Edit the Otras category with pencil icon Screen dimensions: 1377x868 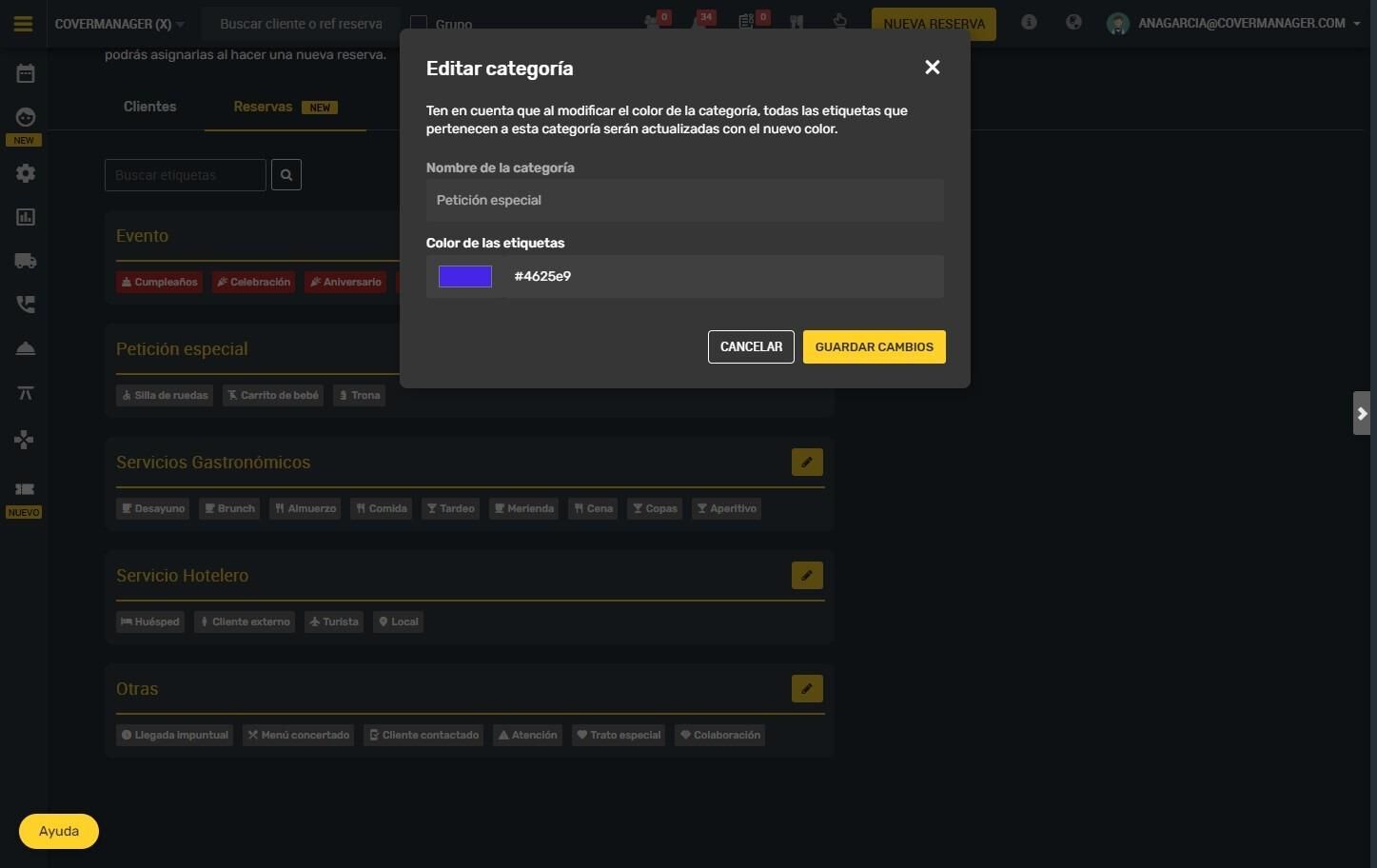click(x=807, y=688)
